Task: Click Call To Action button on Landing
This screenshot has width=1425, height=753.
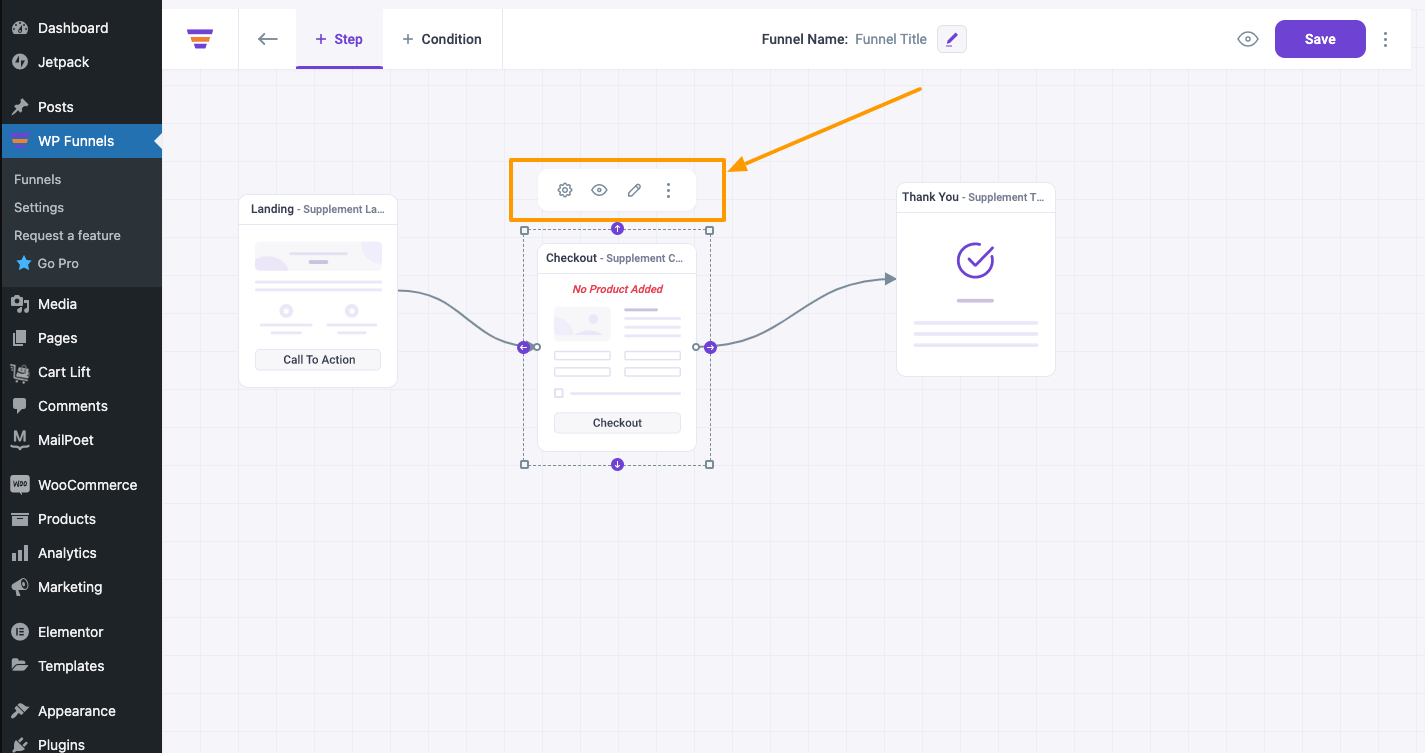Action: click(x=318, y=360)
